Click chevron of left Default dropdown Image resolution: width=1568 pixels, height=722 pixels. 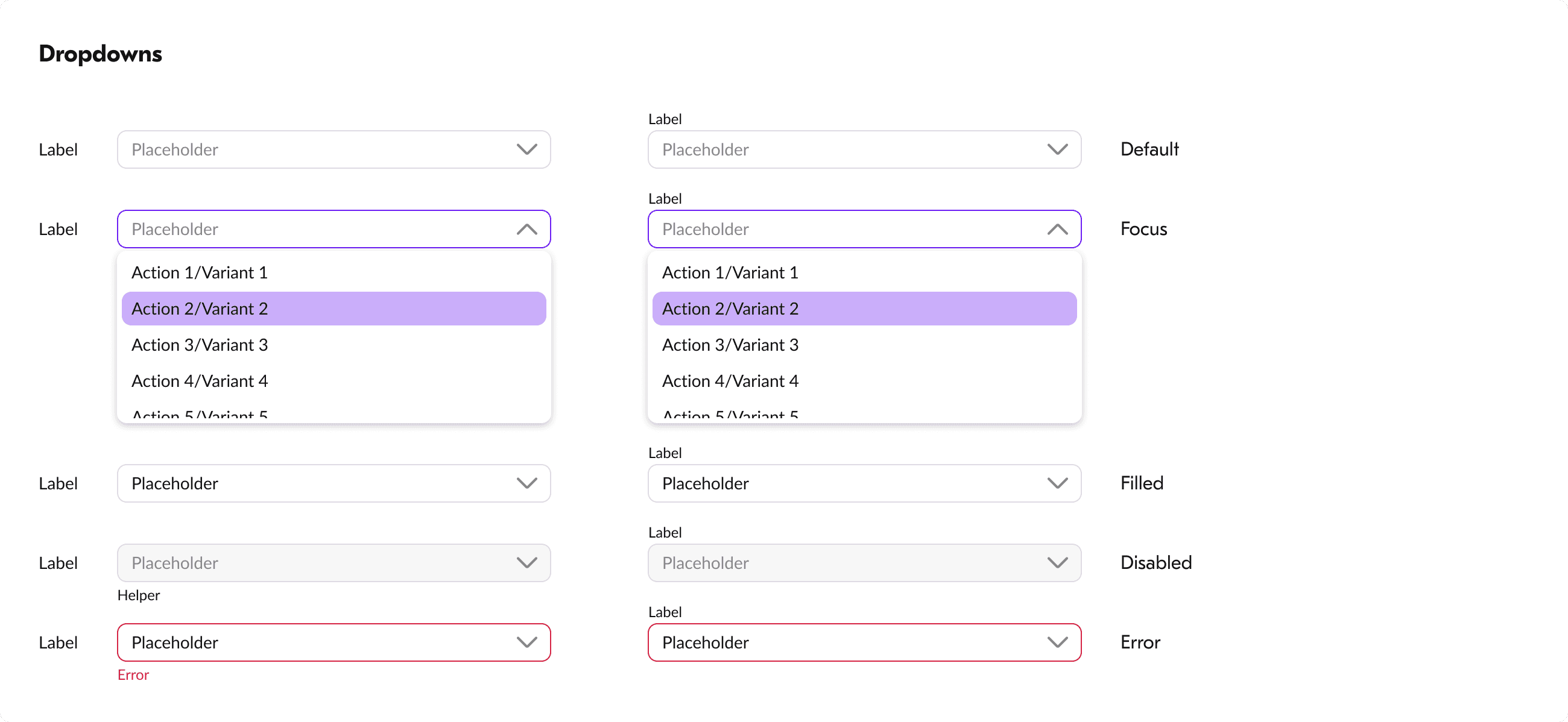[526, 149]
